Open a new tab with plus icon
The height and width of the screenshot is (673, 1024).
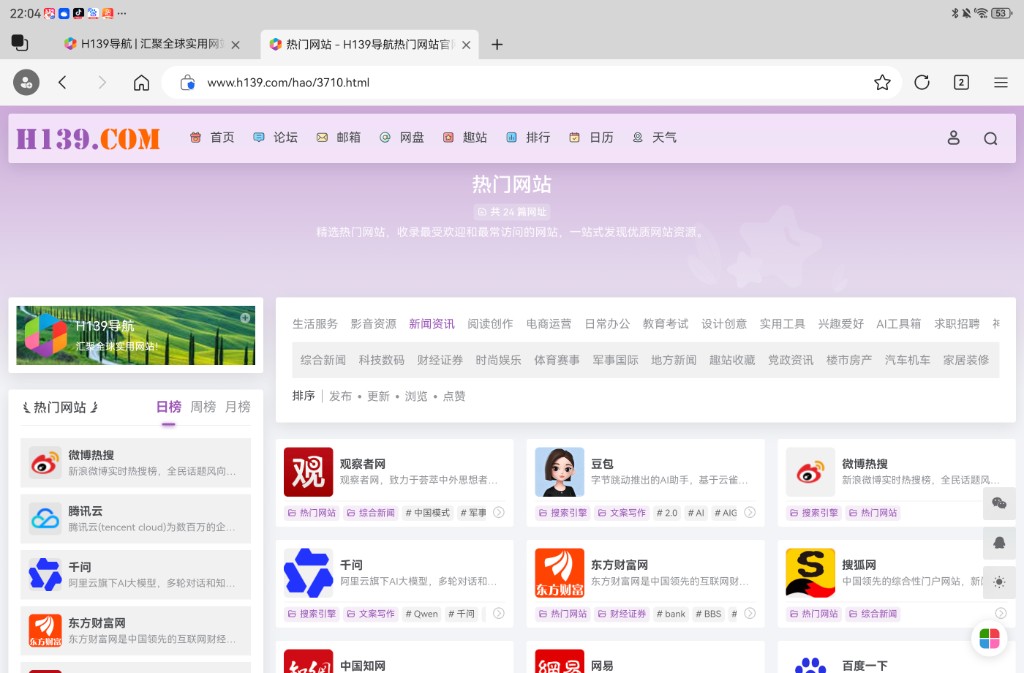(497, 44)
